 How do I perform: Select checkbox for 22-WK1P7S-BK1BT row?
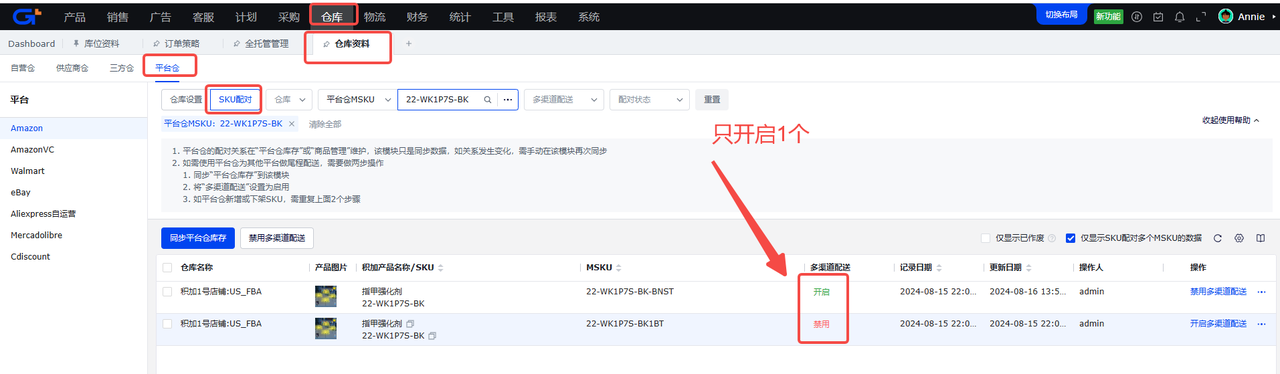(167, 324)
